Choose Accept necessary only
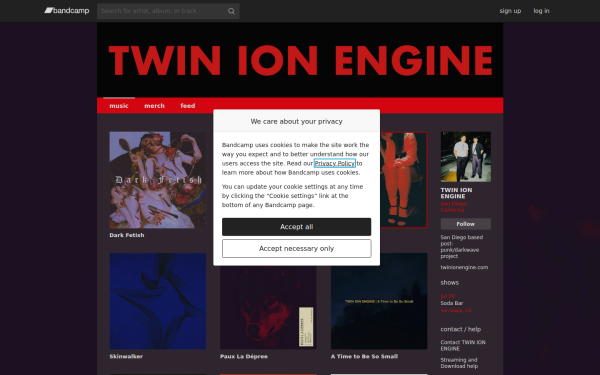This screenshot has width=600, height=375. click(x=297, y=249)
